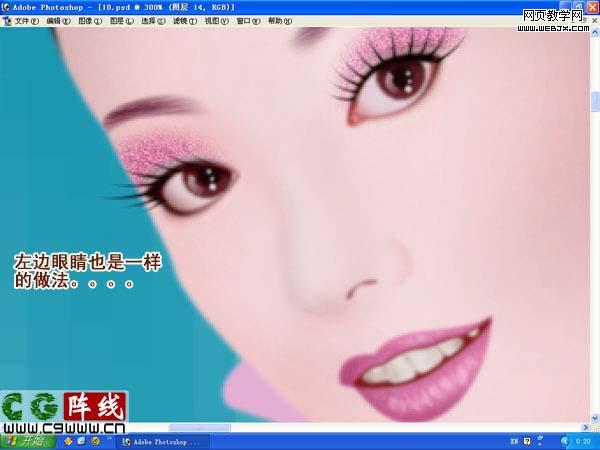Open the 滤镜(T) Filter menu
This screenshot has height=450, width=600.
185,21
